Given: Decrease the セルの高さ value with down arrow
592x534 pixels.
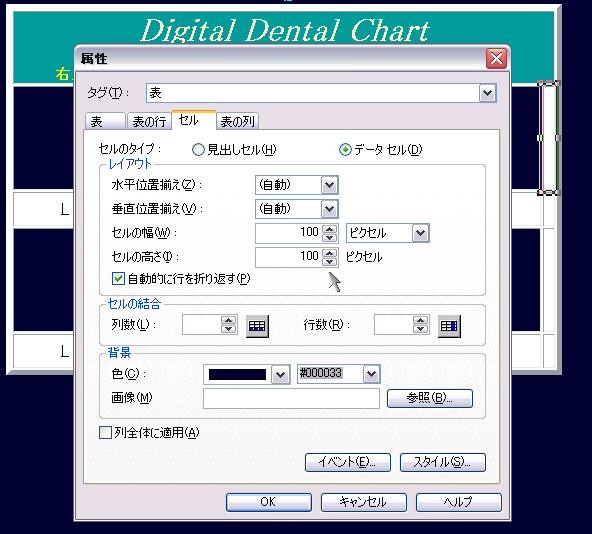Looking at the screenshot, I should tap(330, 261).
